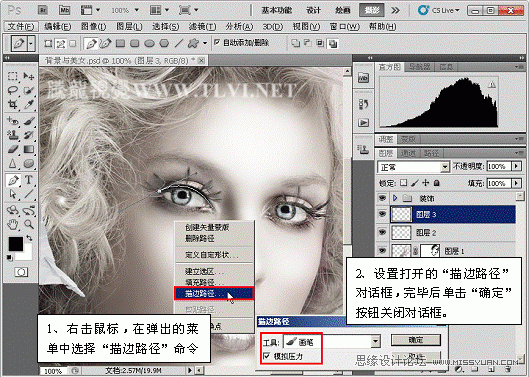This screenshot has width=529, height=377.
Task: Open the opacity slider arrow
Action: point(516,166)
